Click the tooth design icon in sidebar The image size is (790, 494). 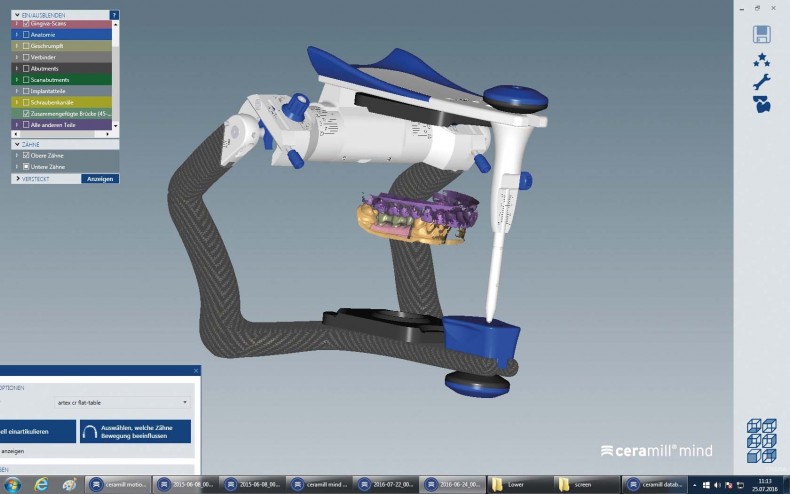click(x=761, y=105)
